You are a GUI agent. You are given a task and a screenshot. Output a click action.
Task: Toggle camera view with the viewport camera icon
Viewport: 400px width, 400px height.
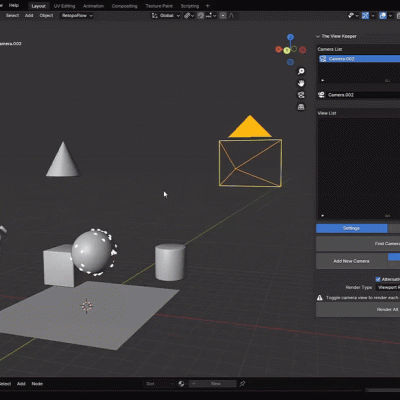coord(301,95)
